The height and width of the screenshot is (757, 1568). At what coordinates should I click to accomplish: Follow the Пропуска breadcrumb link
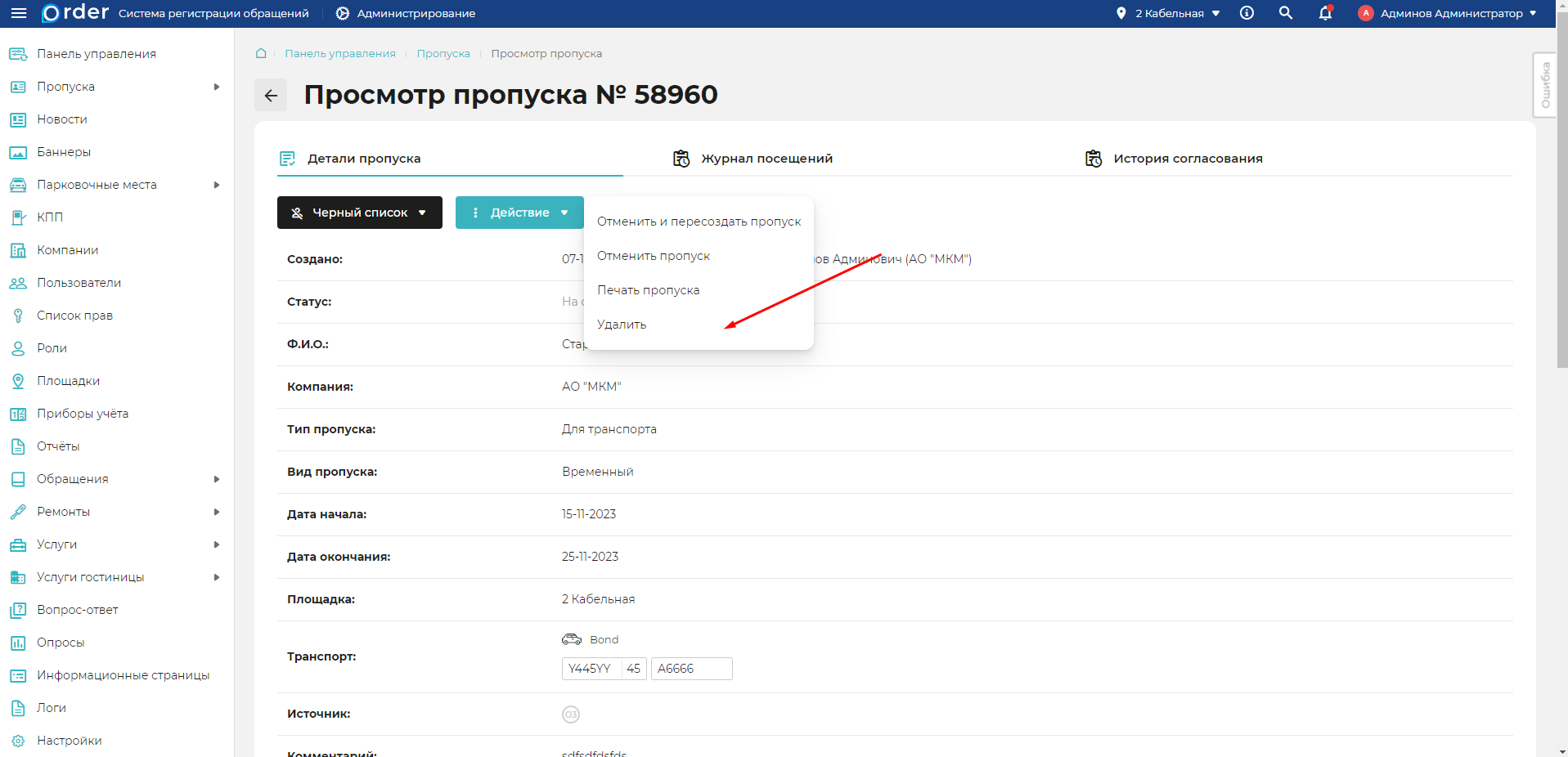(443, 53)
